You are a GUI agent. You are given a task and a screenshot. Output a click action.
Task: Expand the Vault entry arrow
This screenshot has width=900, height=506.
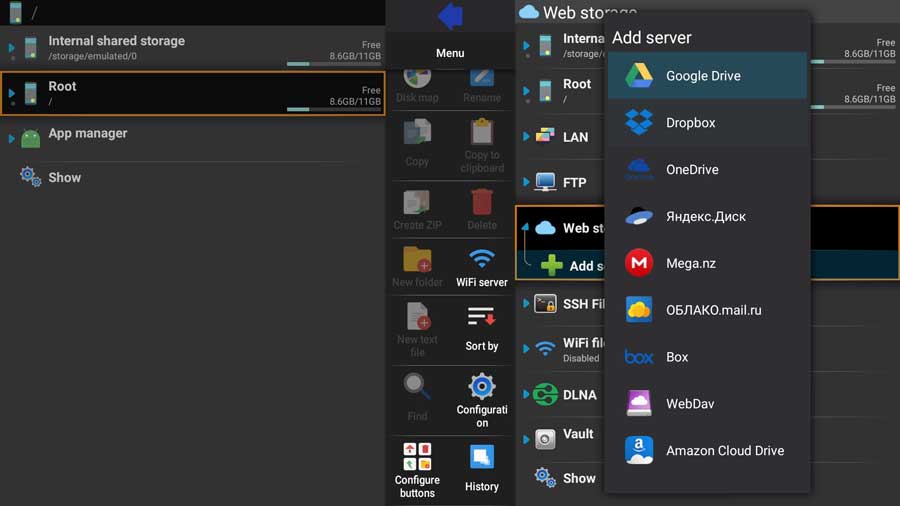(526, 439)
